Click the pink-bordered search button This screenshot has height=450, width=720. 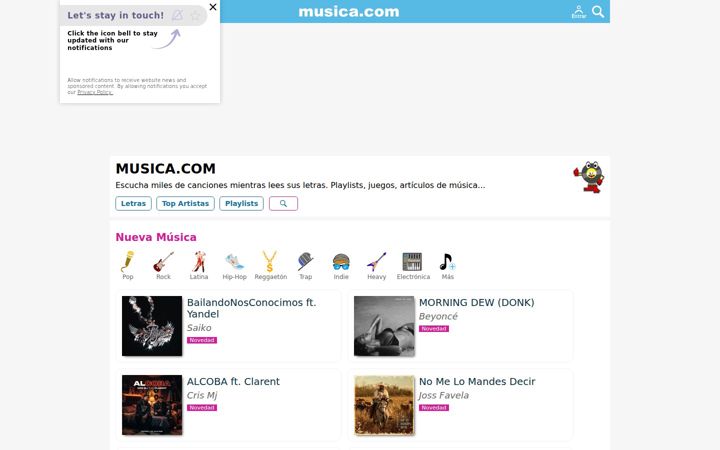pyautogui.click(x=283, y=203)
